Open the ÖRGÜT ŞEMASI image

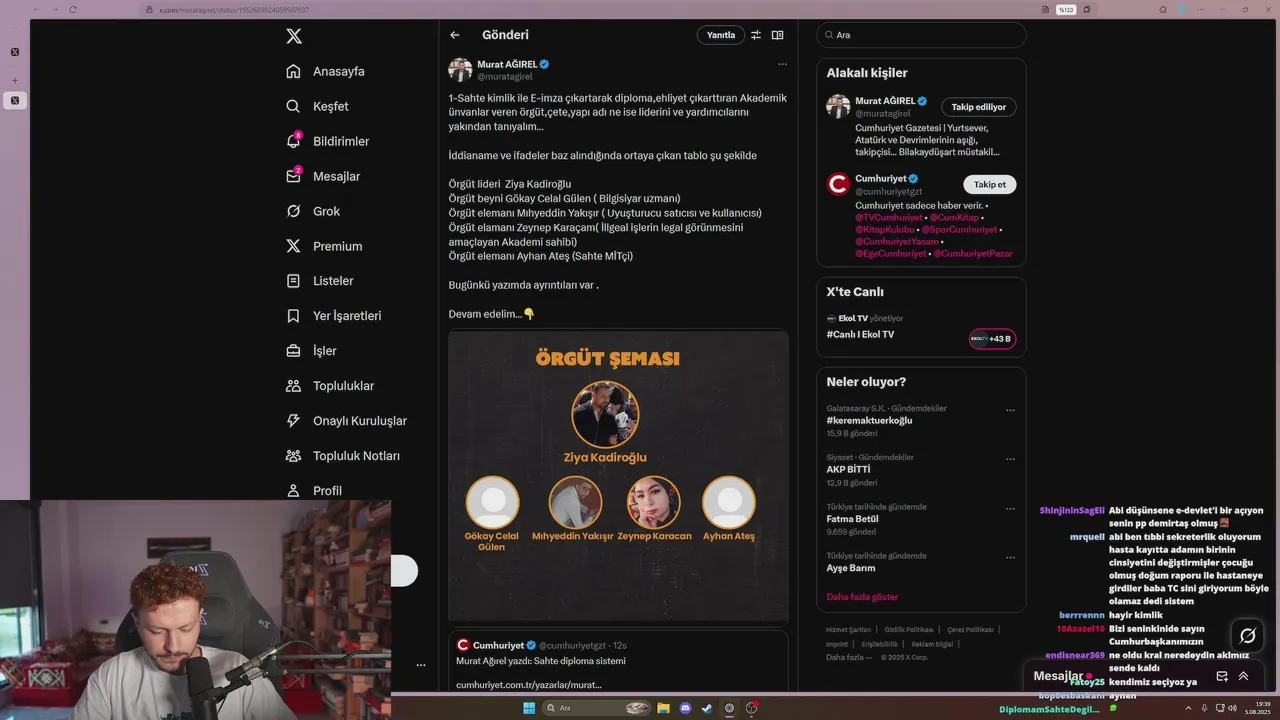point(618,476)
